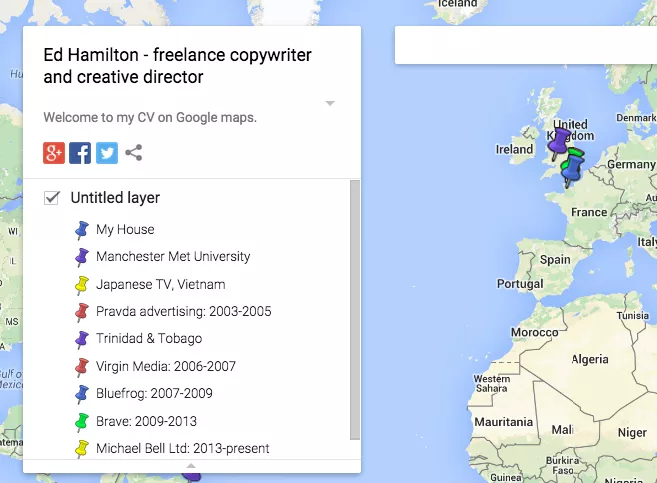This screenshot has height=483, width=657.
Task: Open Virgin Media: 2006-2007 entry
Action: pos(165,366)
